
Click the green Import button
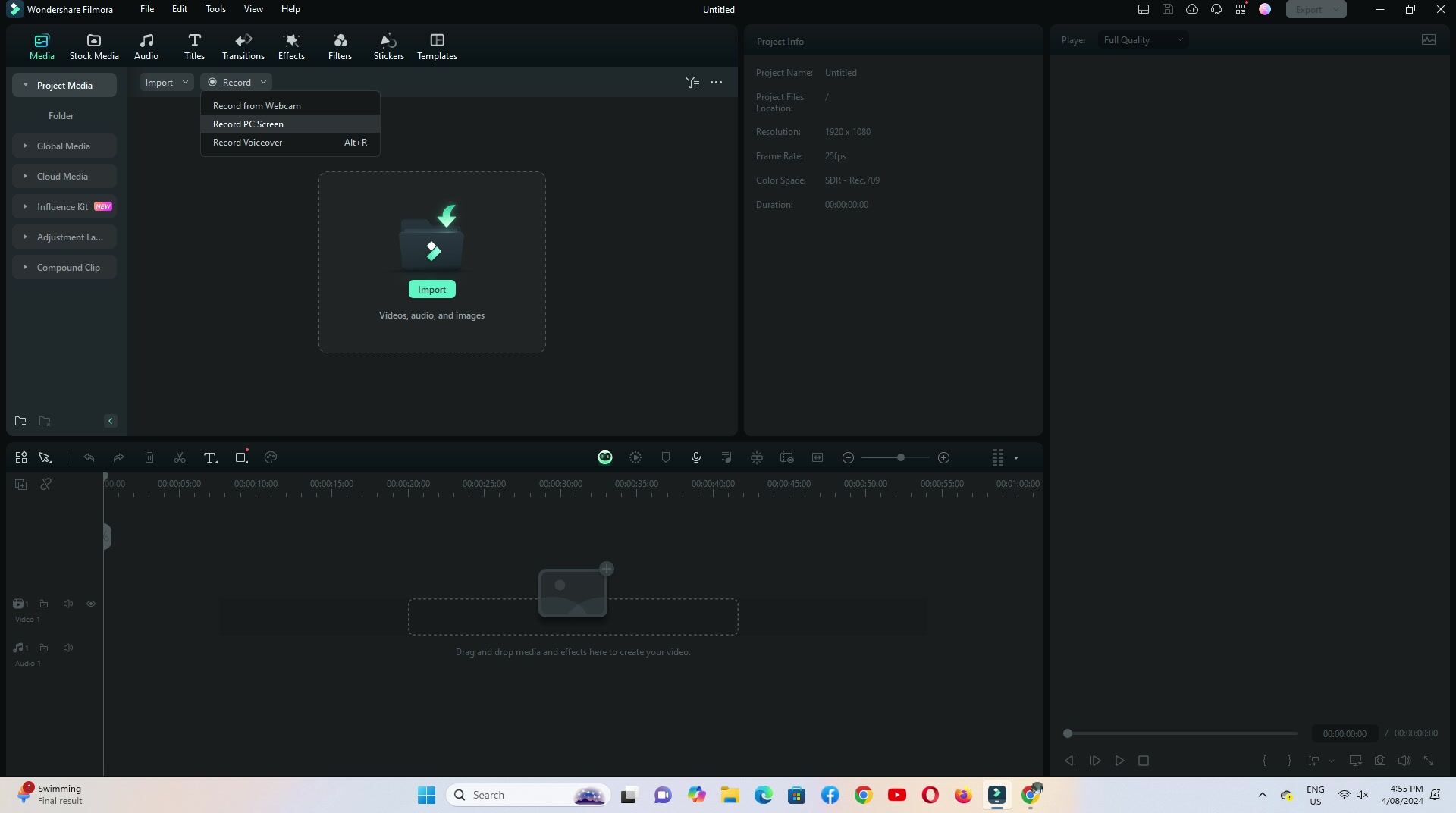pos(431,290)
